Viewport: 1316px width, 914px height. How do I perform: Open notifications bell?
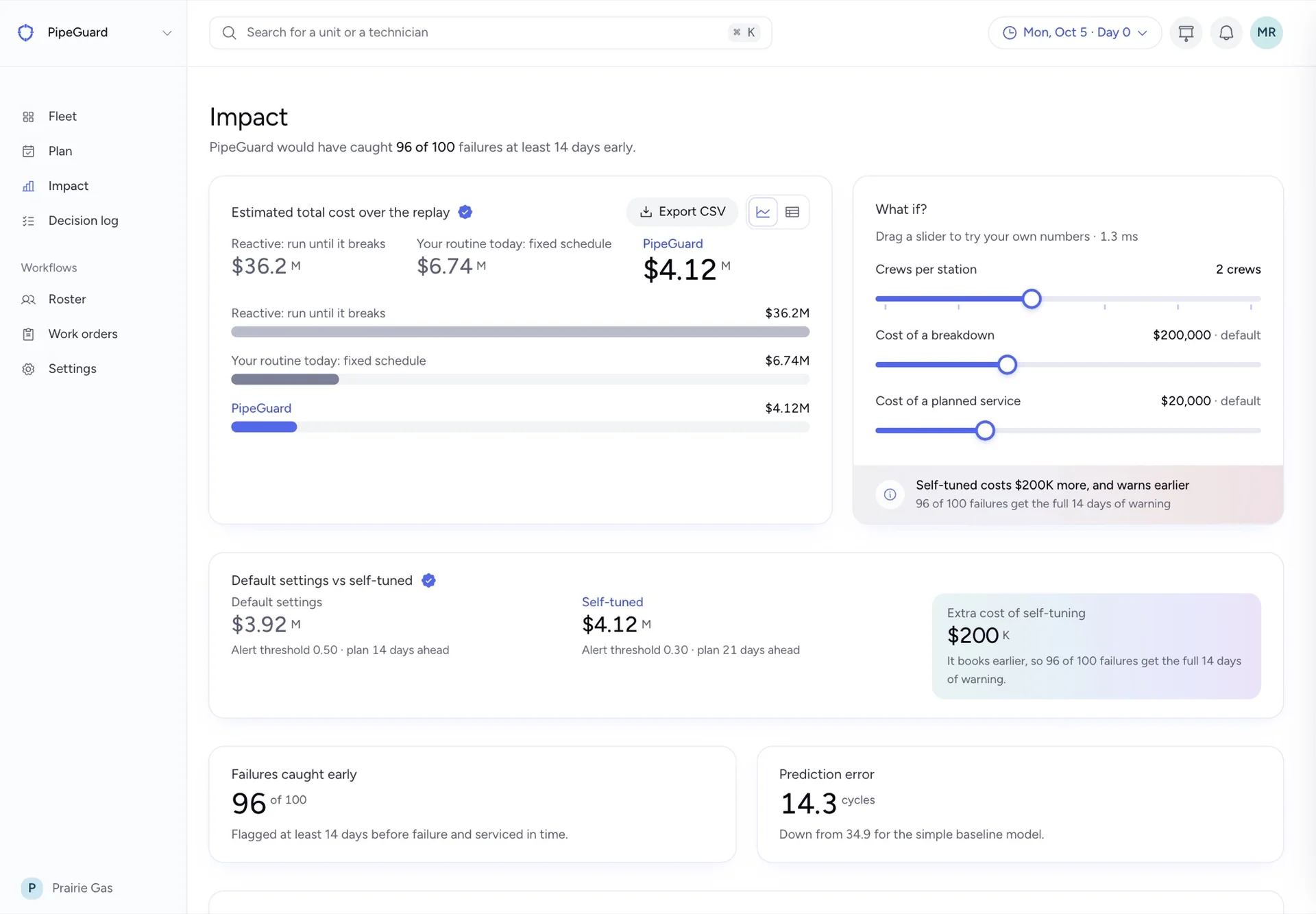1226,33
